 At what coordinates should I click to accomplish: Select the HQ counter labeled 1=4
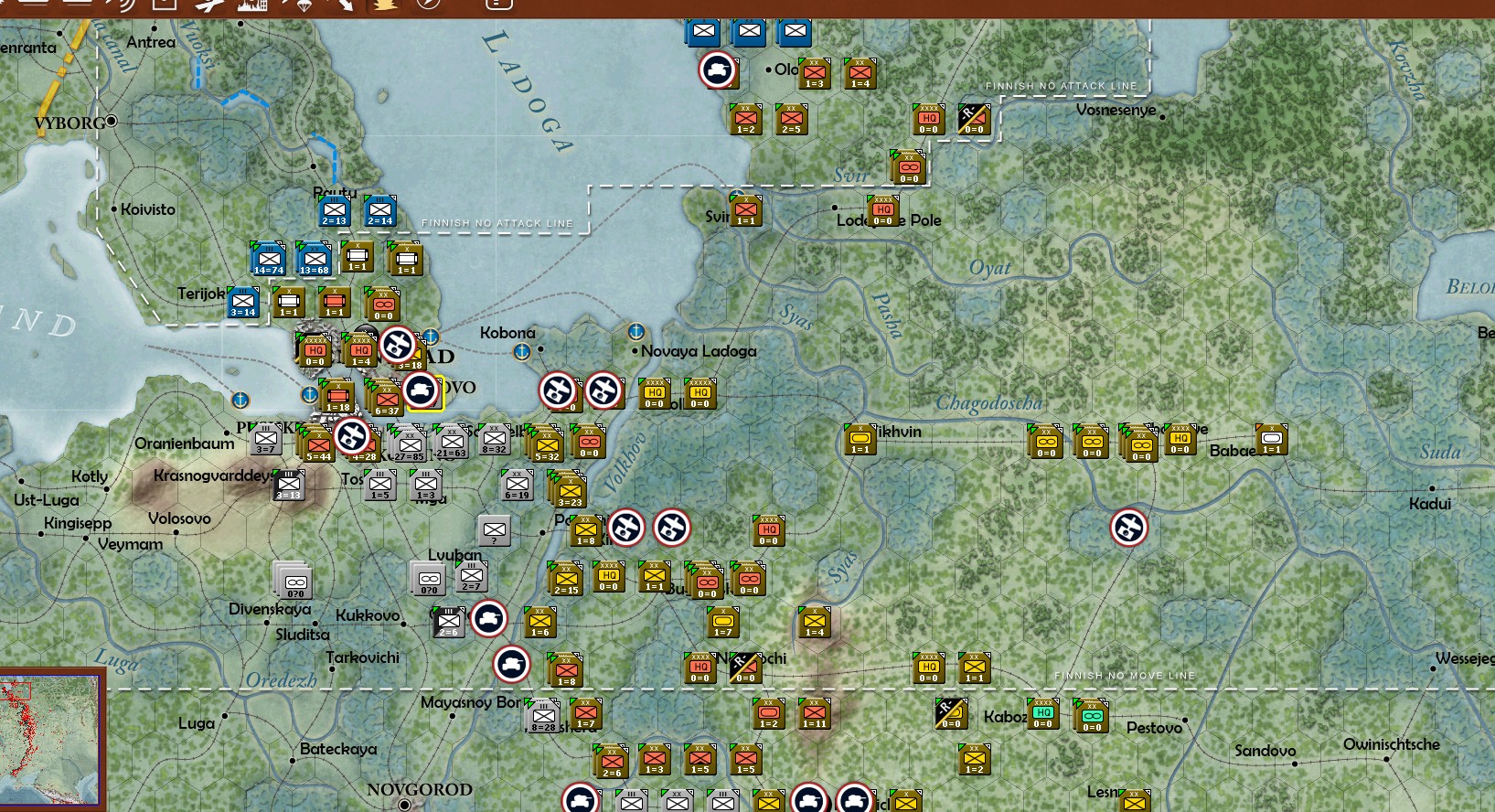tap(361, 351)
